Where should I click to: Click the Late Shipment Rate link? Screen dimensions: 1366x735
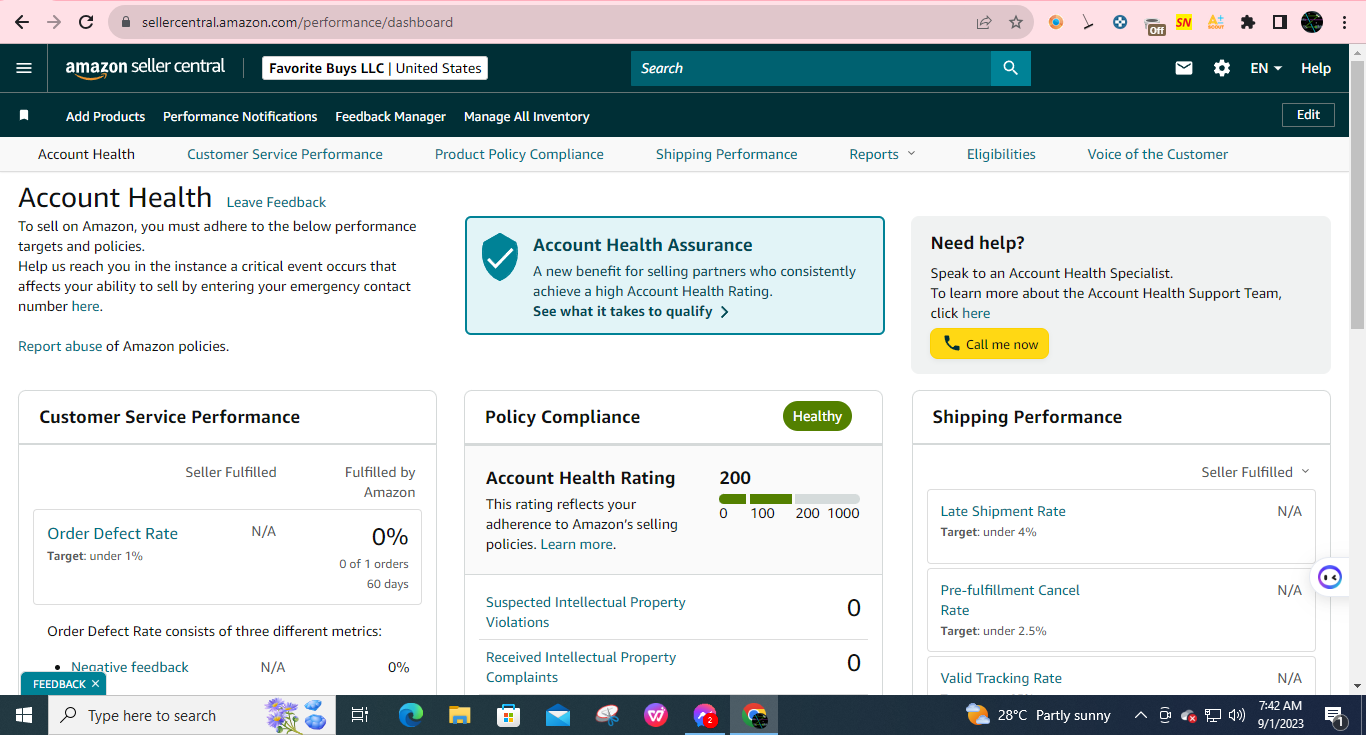click(1003, 511)
